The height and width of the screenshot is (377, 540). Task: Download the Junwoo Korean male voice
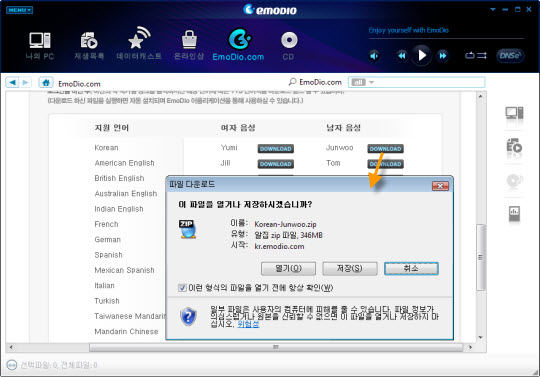click(385, 149)
